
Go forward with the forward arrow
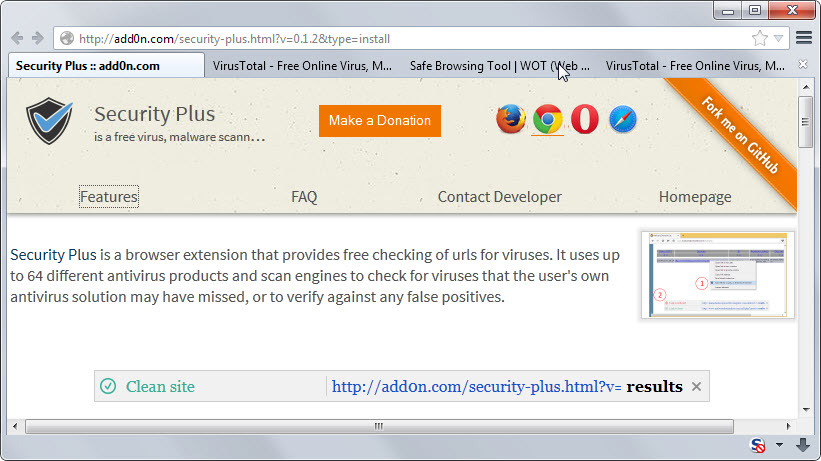[38, 38]
